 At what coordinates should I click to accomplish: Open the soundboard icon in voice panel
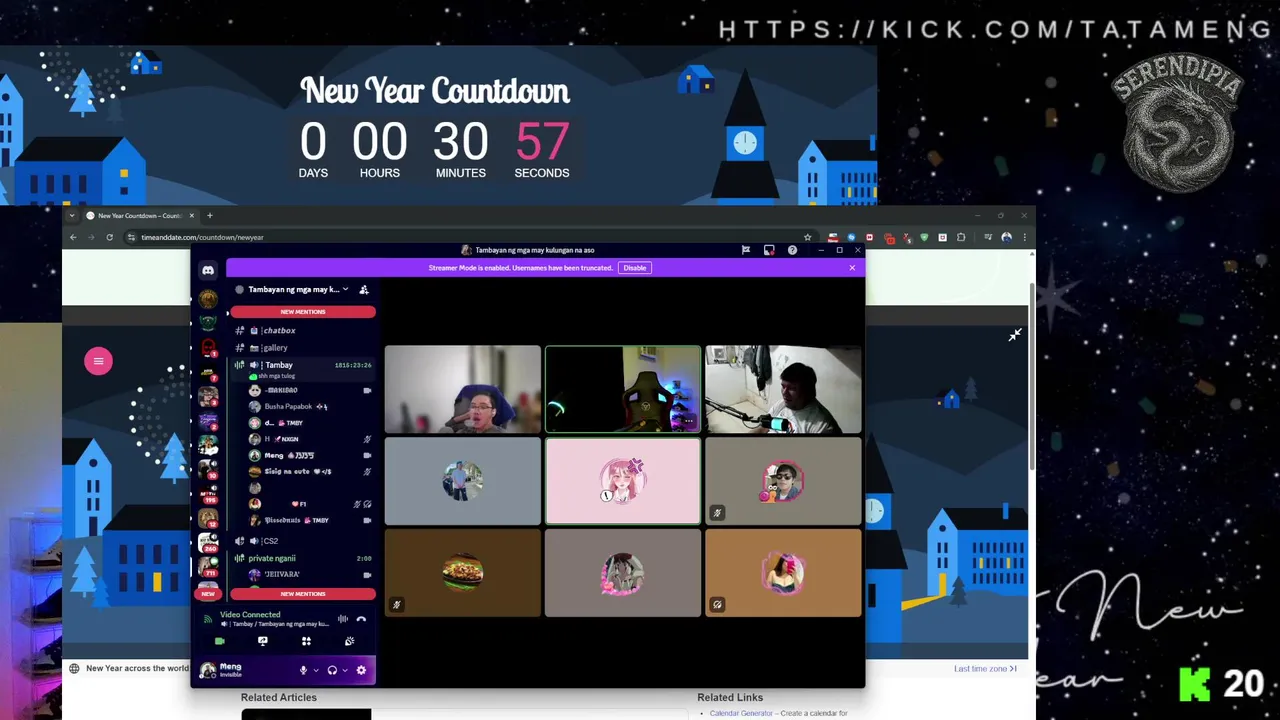click(x=349, y=641)
